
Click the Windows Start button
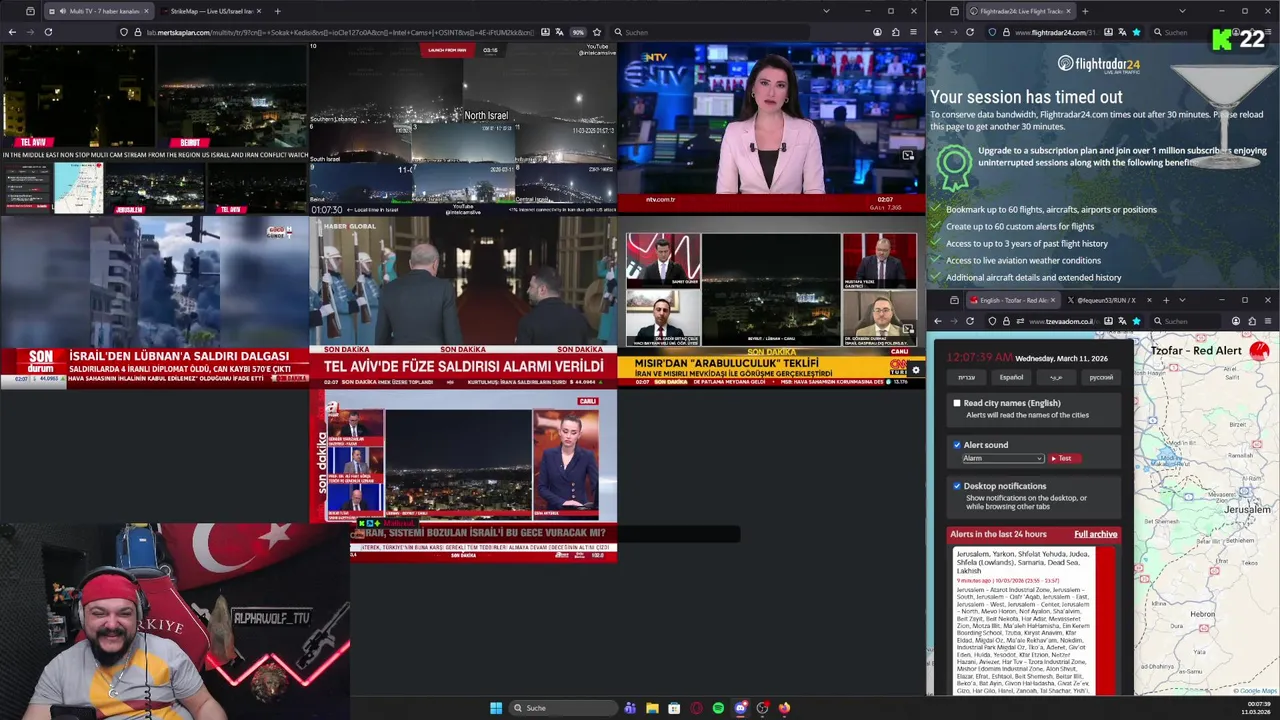tap(496, 708)
